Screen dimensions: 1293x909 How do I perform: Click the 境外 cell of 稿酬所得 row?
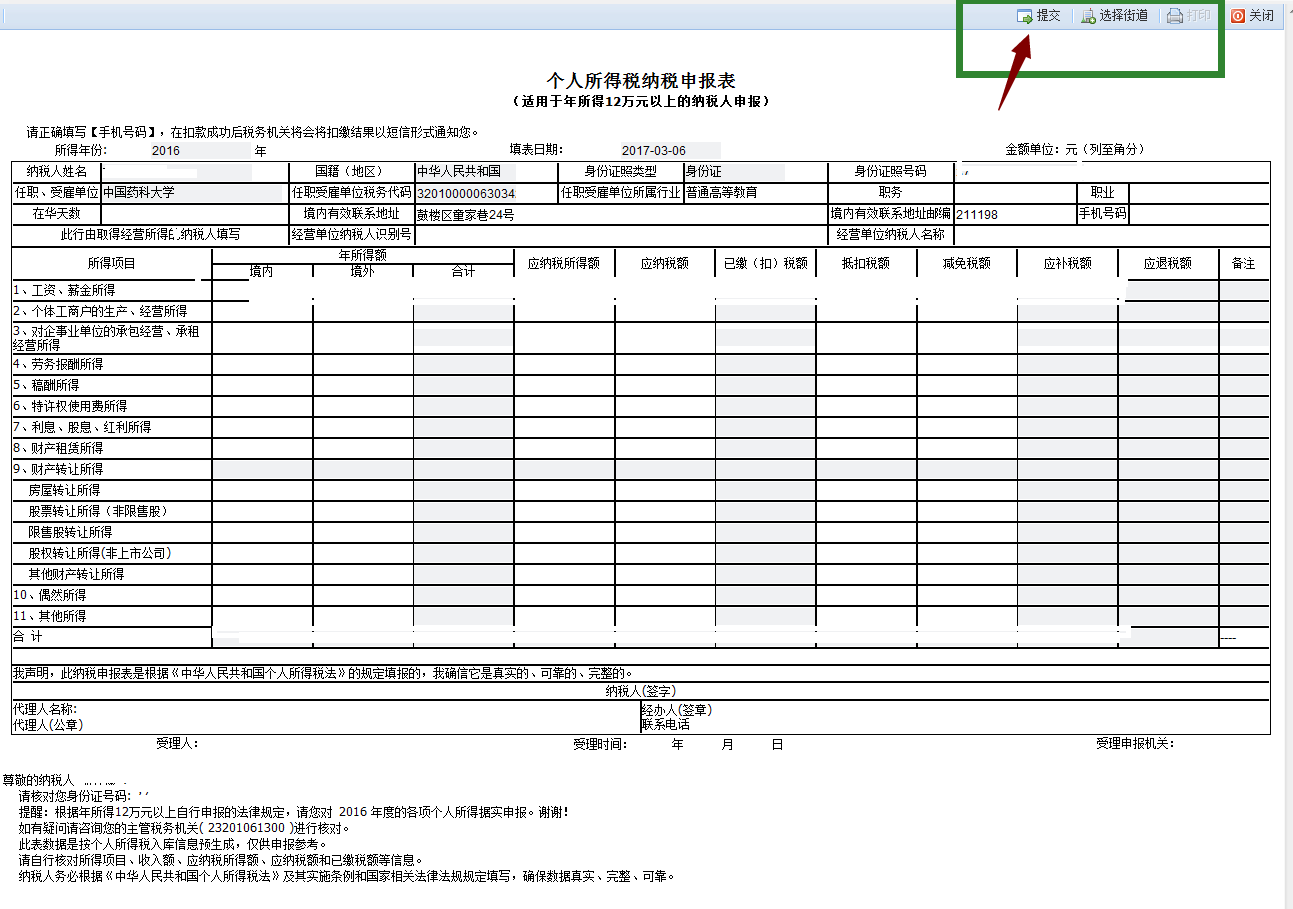tap(362, 385)
